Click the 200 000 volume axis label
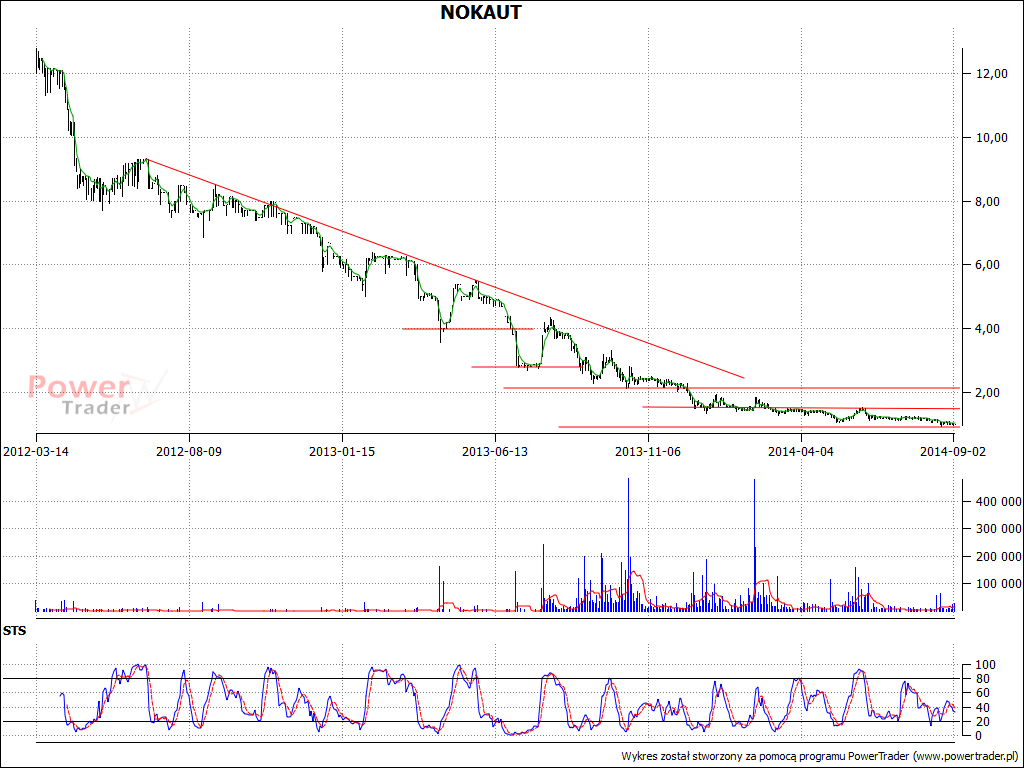 tap(999, 556)
